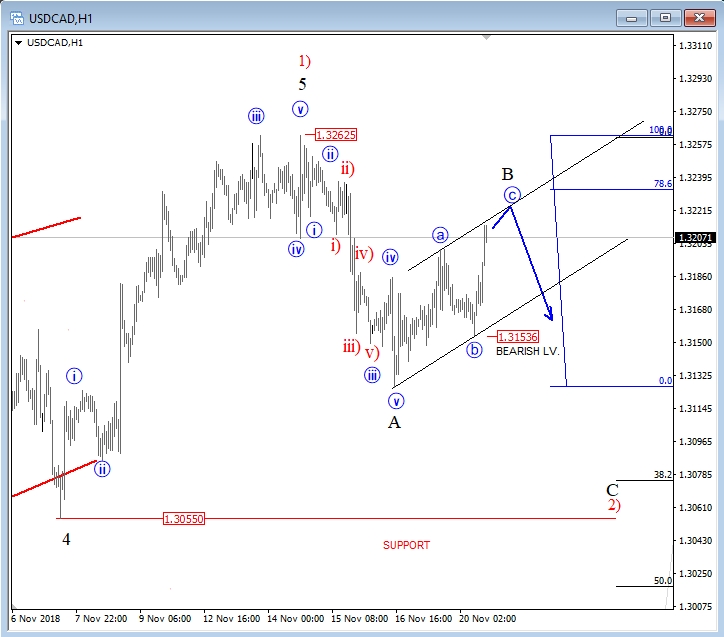Screen dimensions: 724x637
Task: Select the 1.32625 red price label
Action: [336, 135]
